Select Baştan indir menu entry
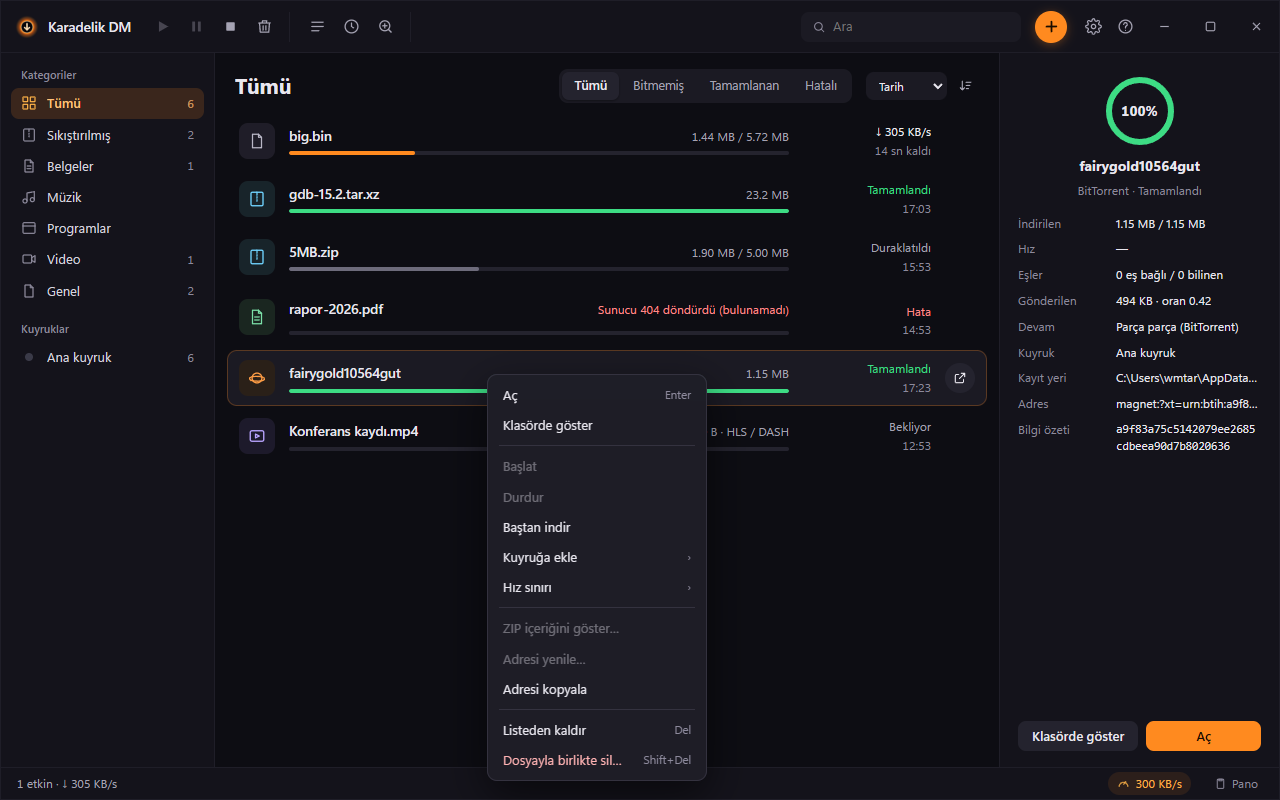Image resolution: width=1280 pixels, height=800 pixels. coord(597,527)
